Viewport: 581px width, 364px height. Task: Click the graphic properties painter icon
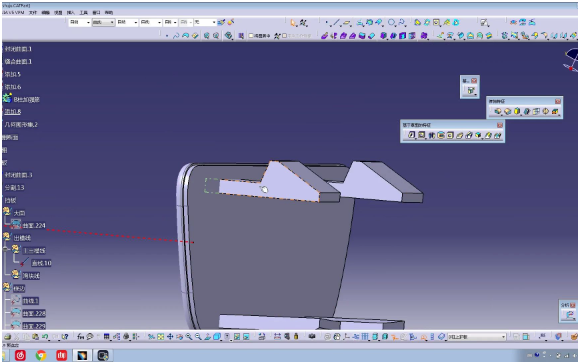click(221, 22)
